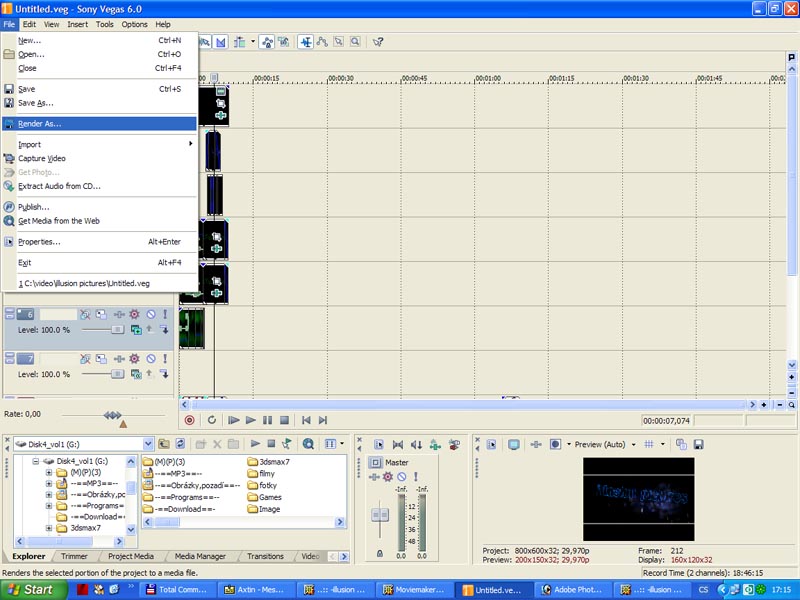
Task: Mute track 7
Action: [151, 359]
